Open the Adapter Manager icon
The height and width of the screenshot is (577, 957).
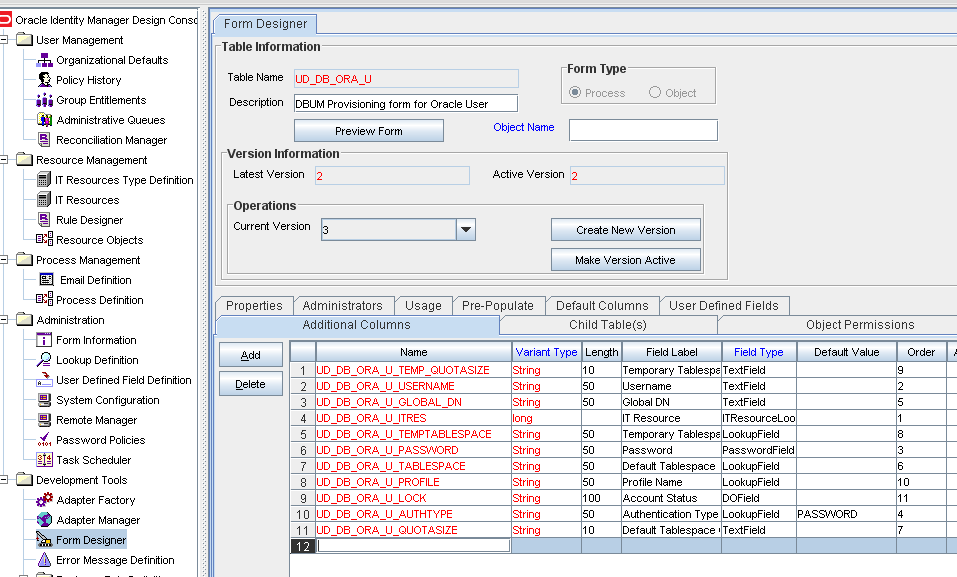(45, 520)
